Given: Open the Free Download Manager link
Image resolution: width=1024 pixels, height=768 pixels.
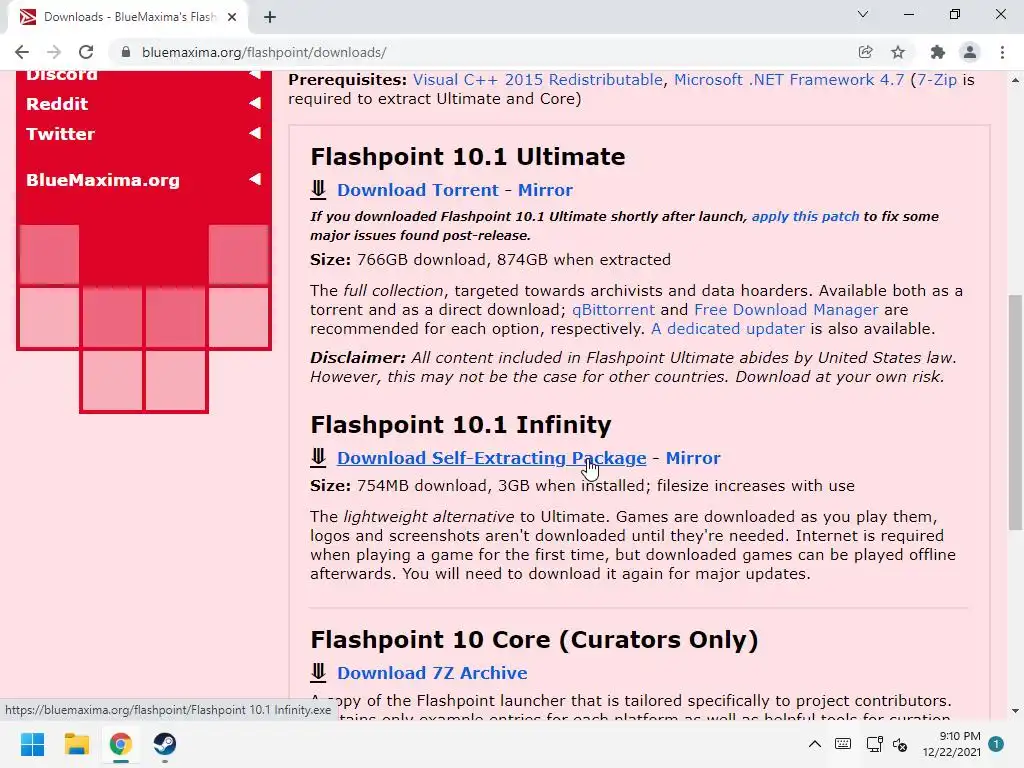Looking at the screenshot, I should click(786, 310).
